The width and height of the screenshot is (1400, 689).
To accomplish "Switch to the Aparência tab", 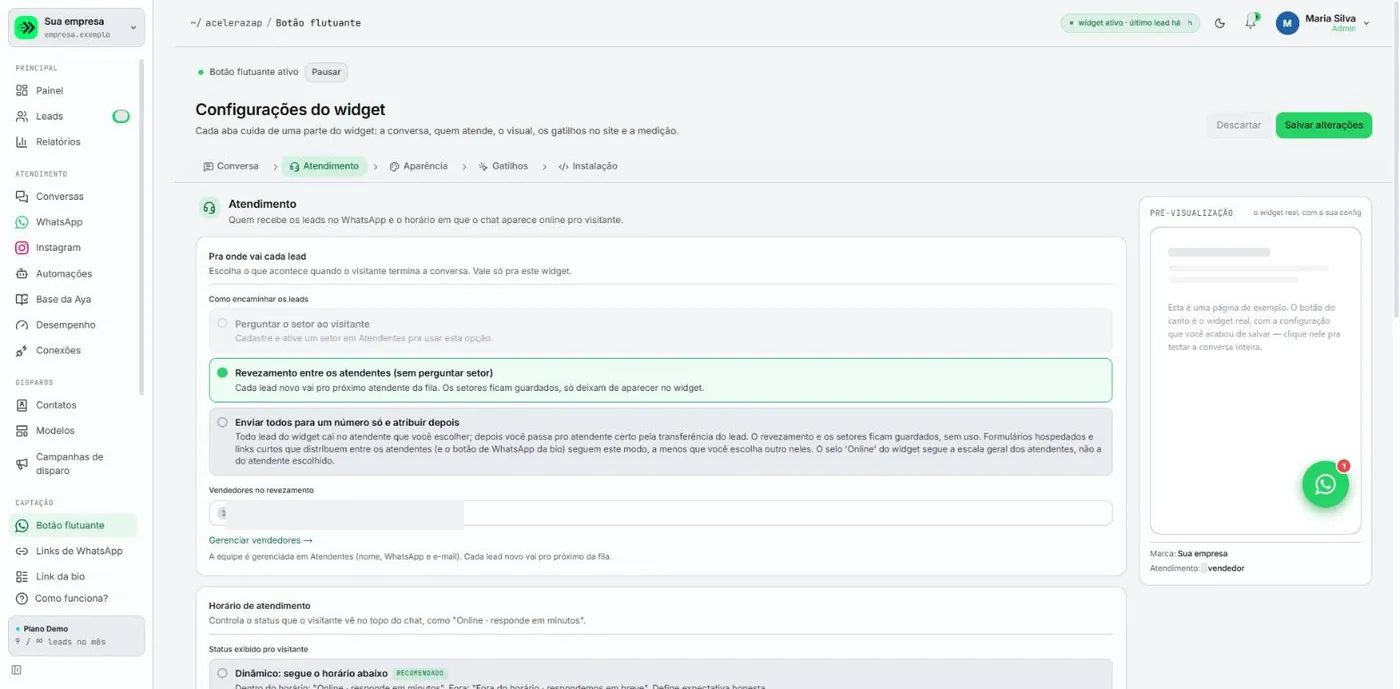I will click(418, 167).
